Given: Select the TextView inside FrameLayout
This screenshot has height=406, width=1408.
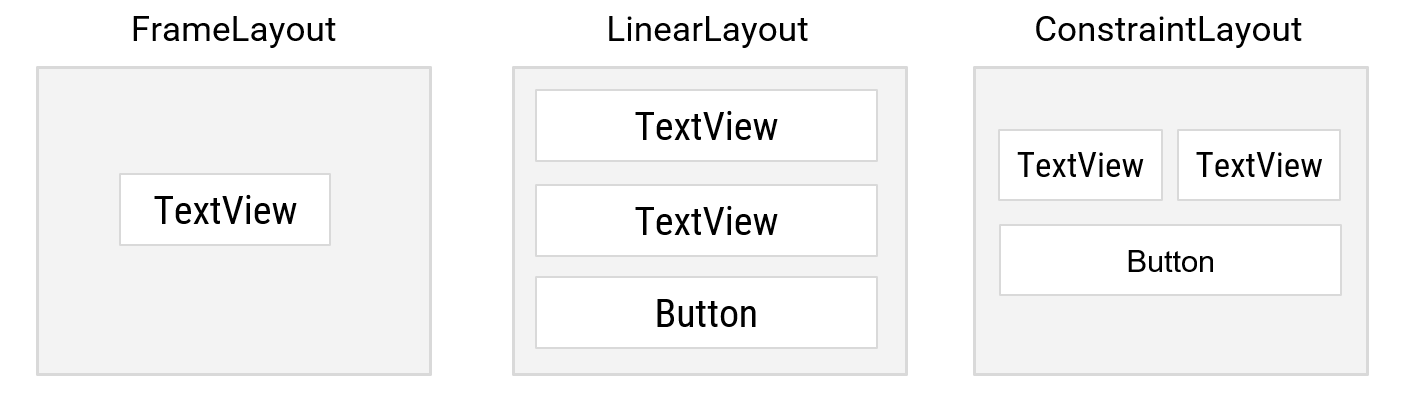Looking at the screenshot, I should coord(225,210).
